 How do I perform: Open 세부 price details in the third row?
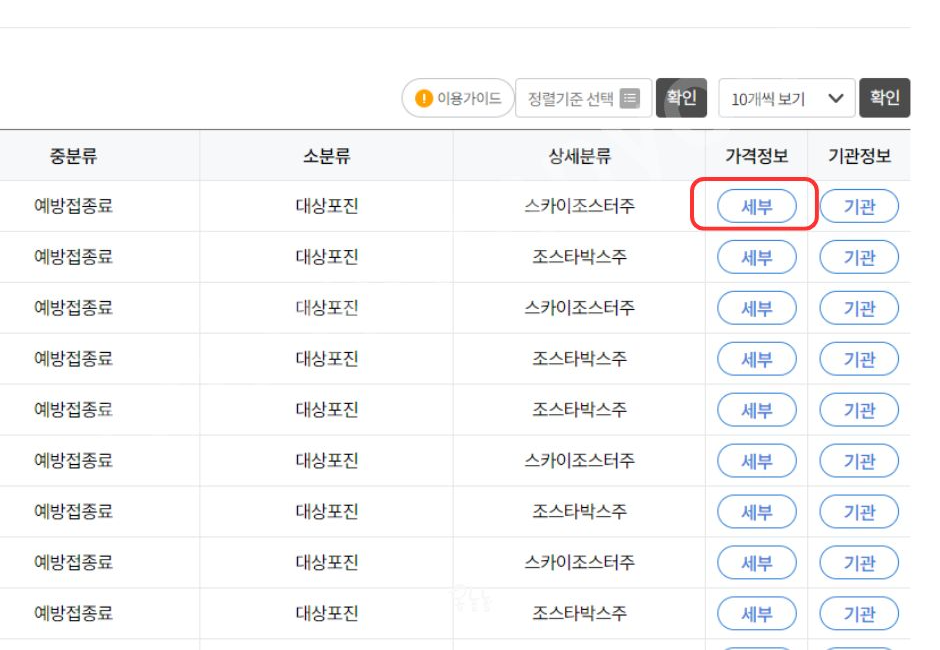[757, 308]
